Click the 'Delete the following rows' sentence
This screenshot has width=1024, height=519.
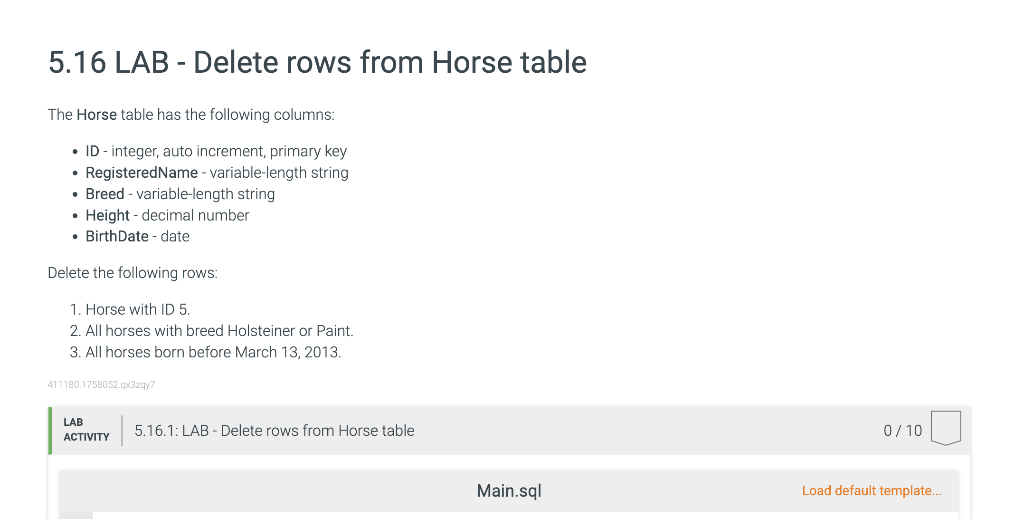[133, 273]
